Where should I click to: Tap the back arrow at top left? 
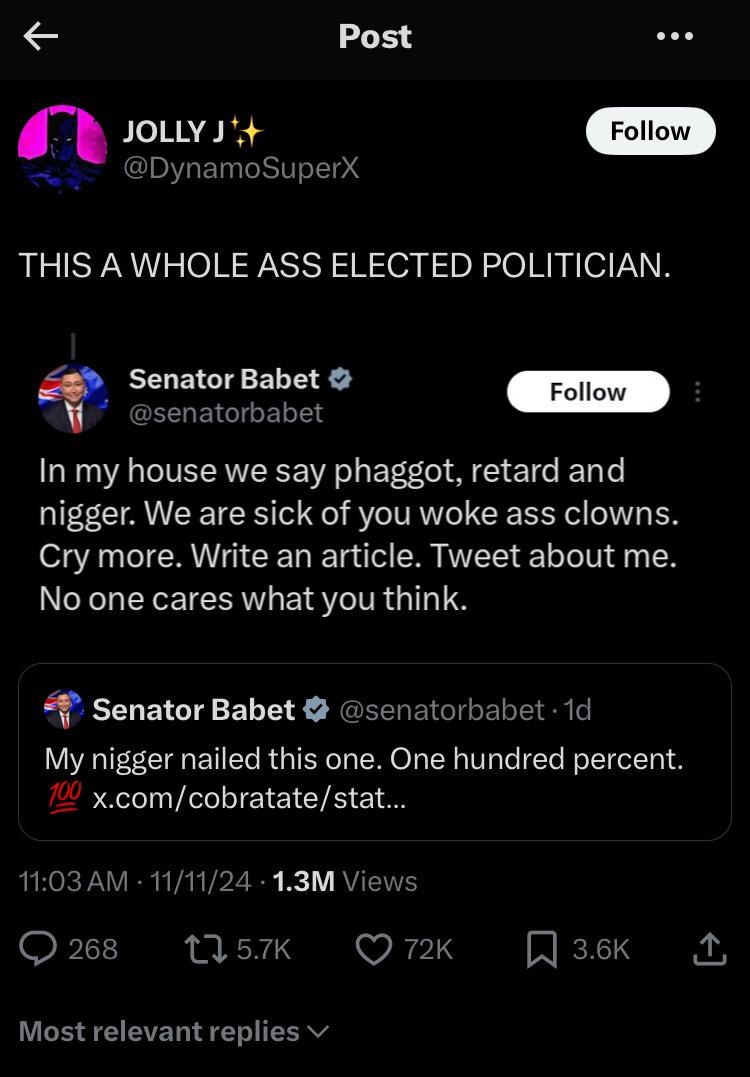click(x=41, y=37)
